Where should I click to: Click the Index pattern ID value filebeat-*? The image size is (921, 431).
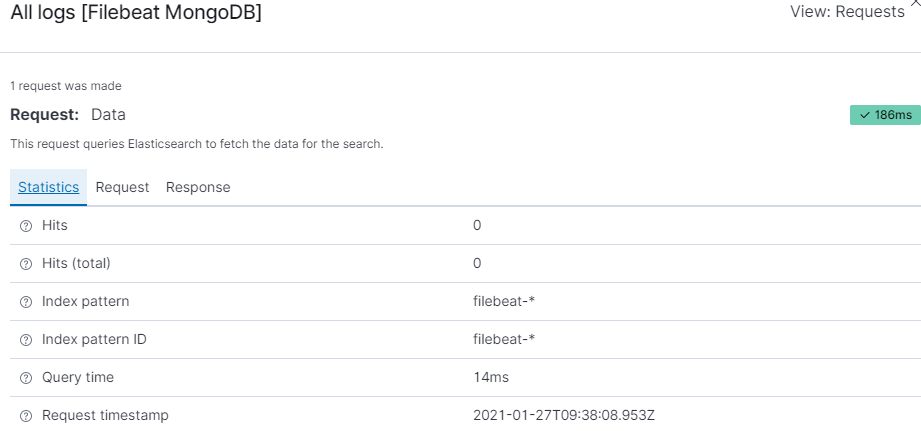(x=504, y=339)
